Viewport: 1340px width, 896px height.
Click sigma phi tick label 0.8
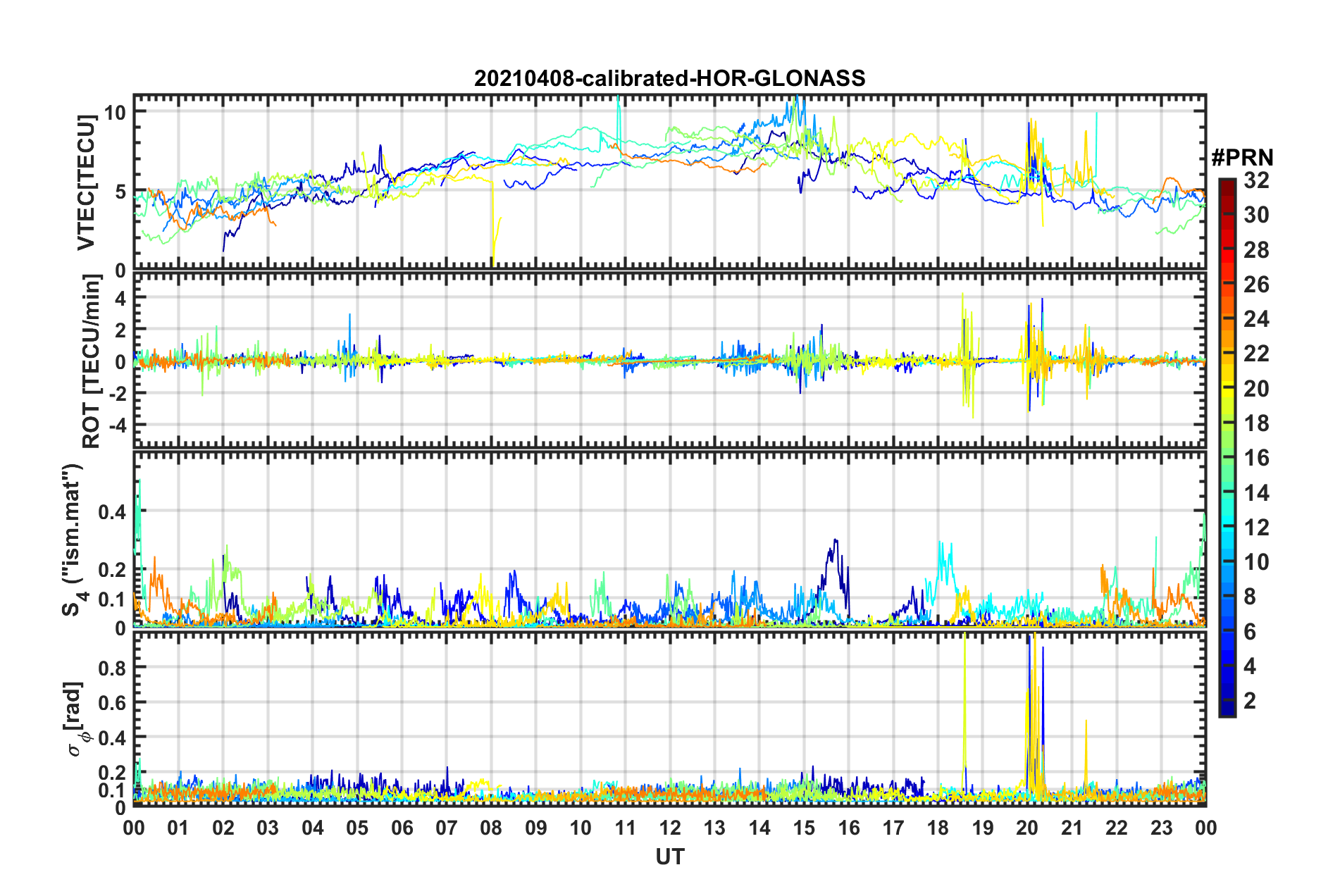[113, 667]
